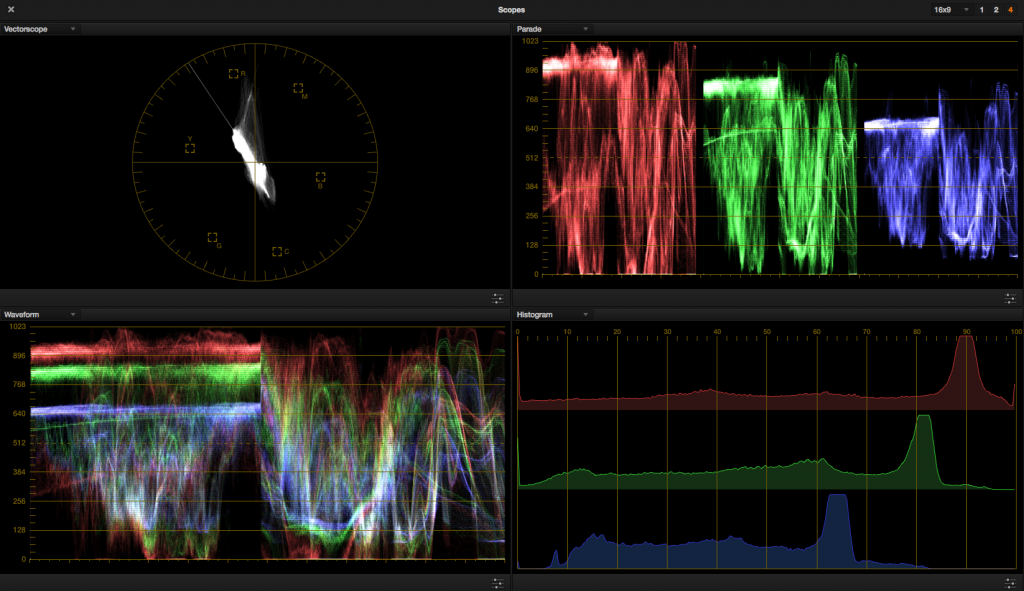Open the Parade display settings icon
1024x591 pixels.
click(x=1010, y=297)
